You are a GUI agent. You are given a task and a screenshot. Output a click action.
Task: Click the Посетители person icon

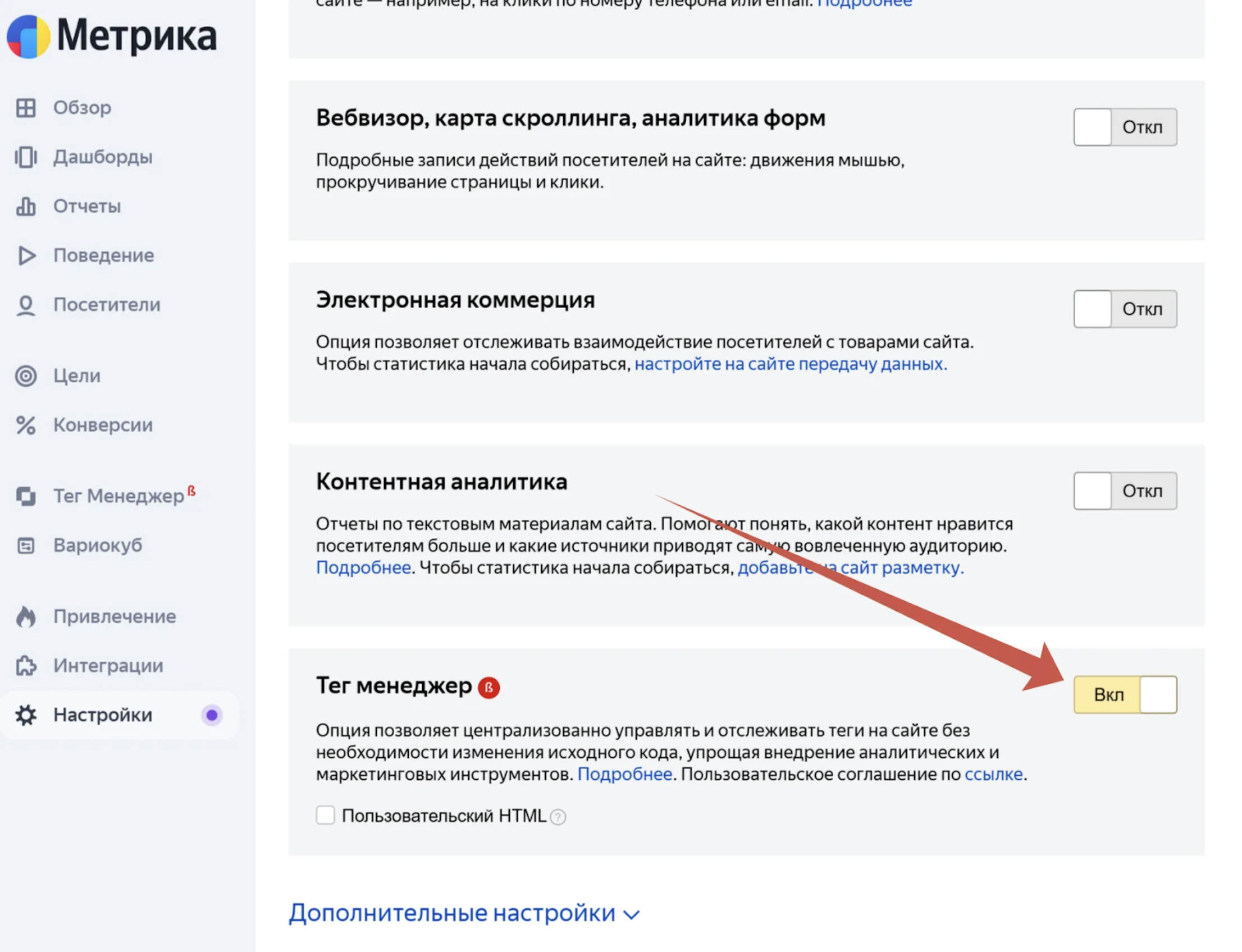25,305
